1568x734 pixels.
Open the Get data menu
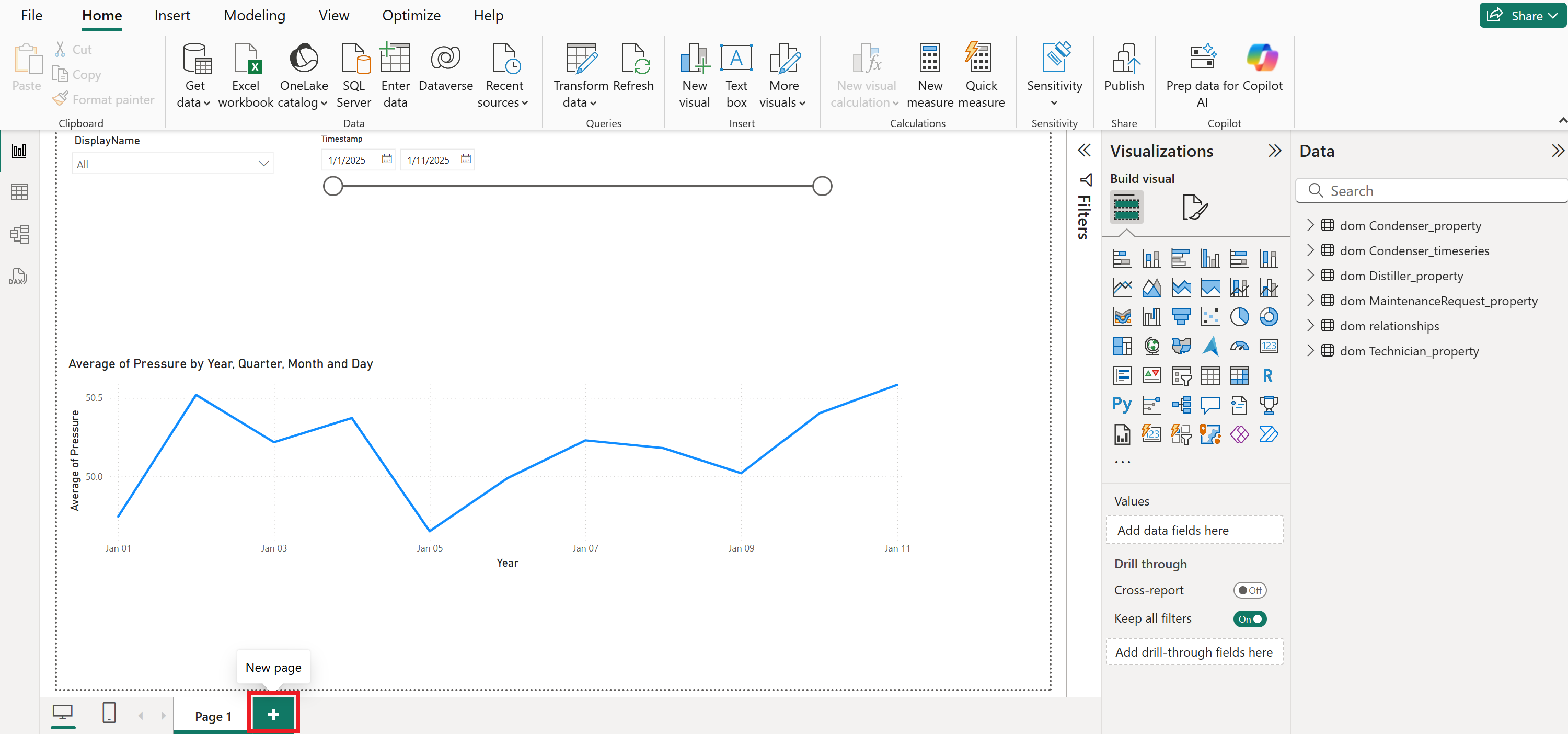tap(195, 75)
